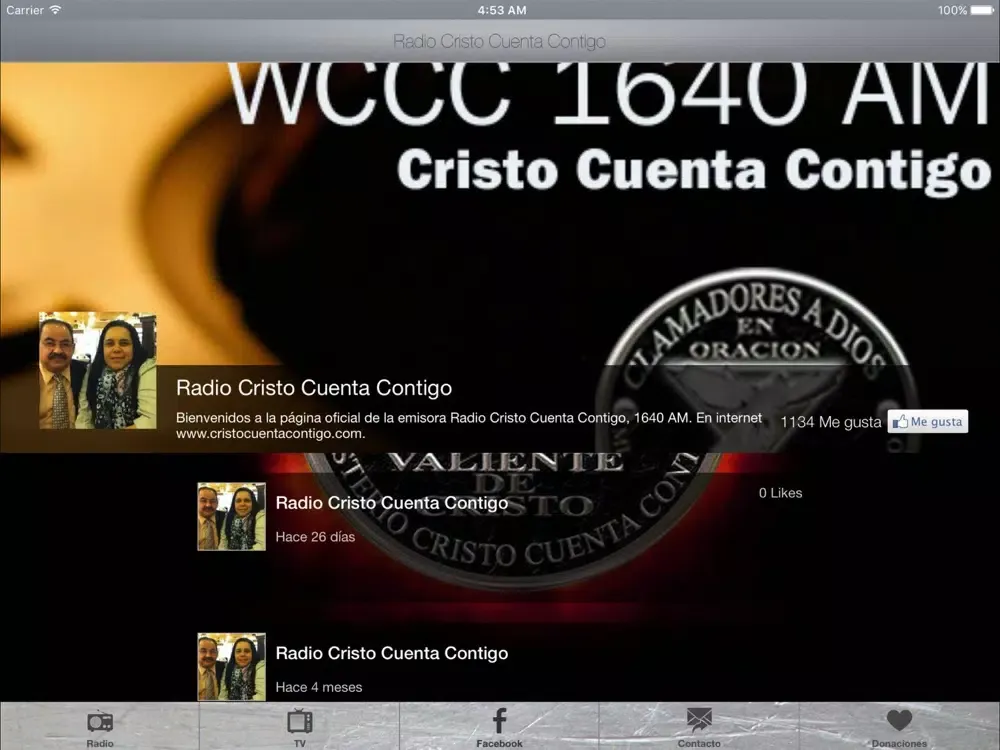Open the Contacto envelope icon
This screenshot has width=1000, height=750.
click(x=699, y=721)
